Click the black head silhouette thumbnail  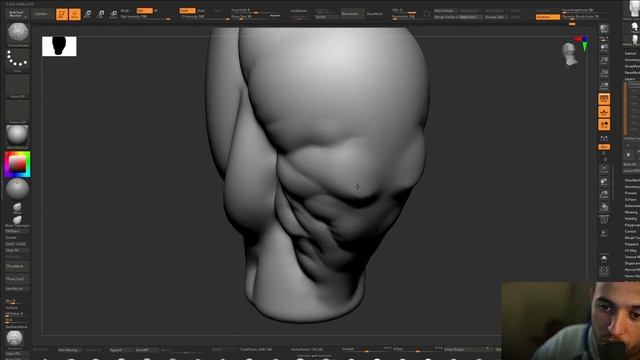59,46
